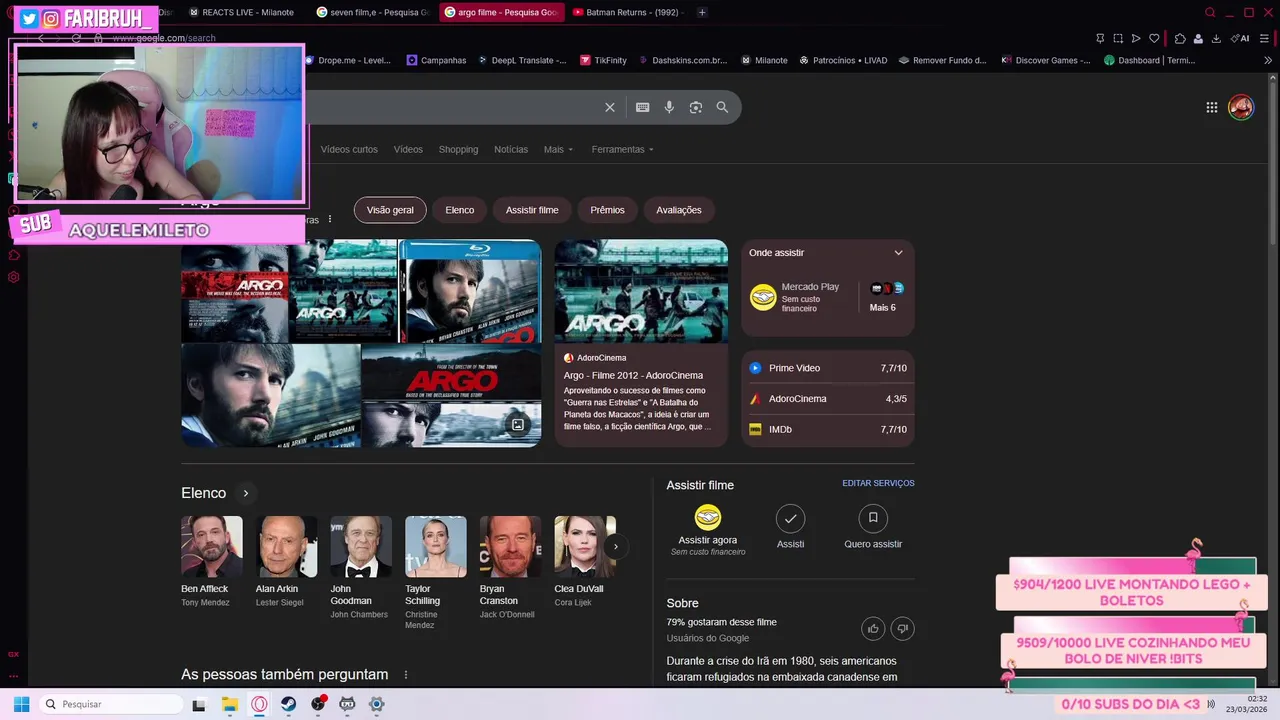This screenshot has height=720, width=1280.
Task: Dislike the movie with thumbs down
Action: click(902, 628)
